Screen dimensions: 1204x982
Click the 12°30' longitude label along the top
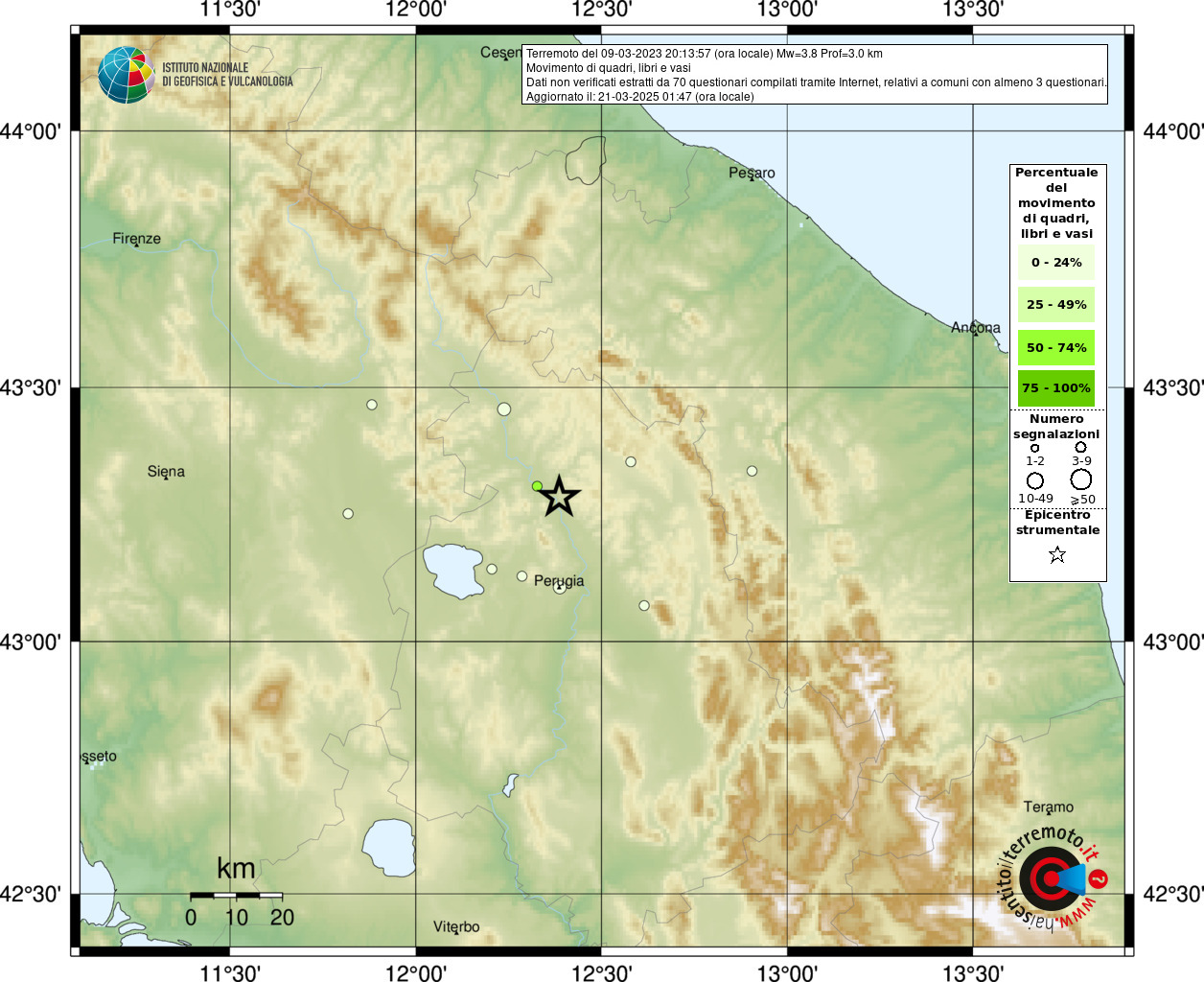pos(602,11)
